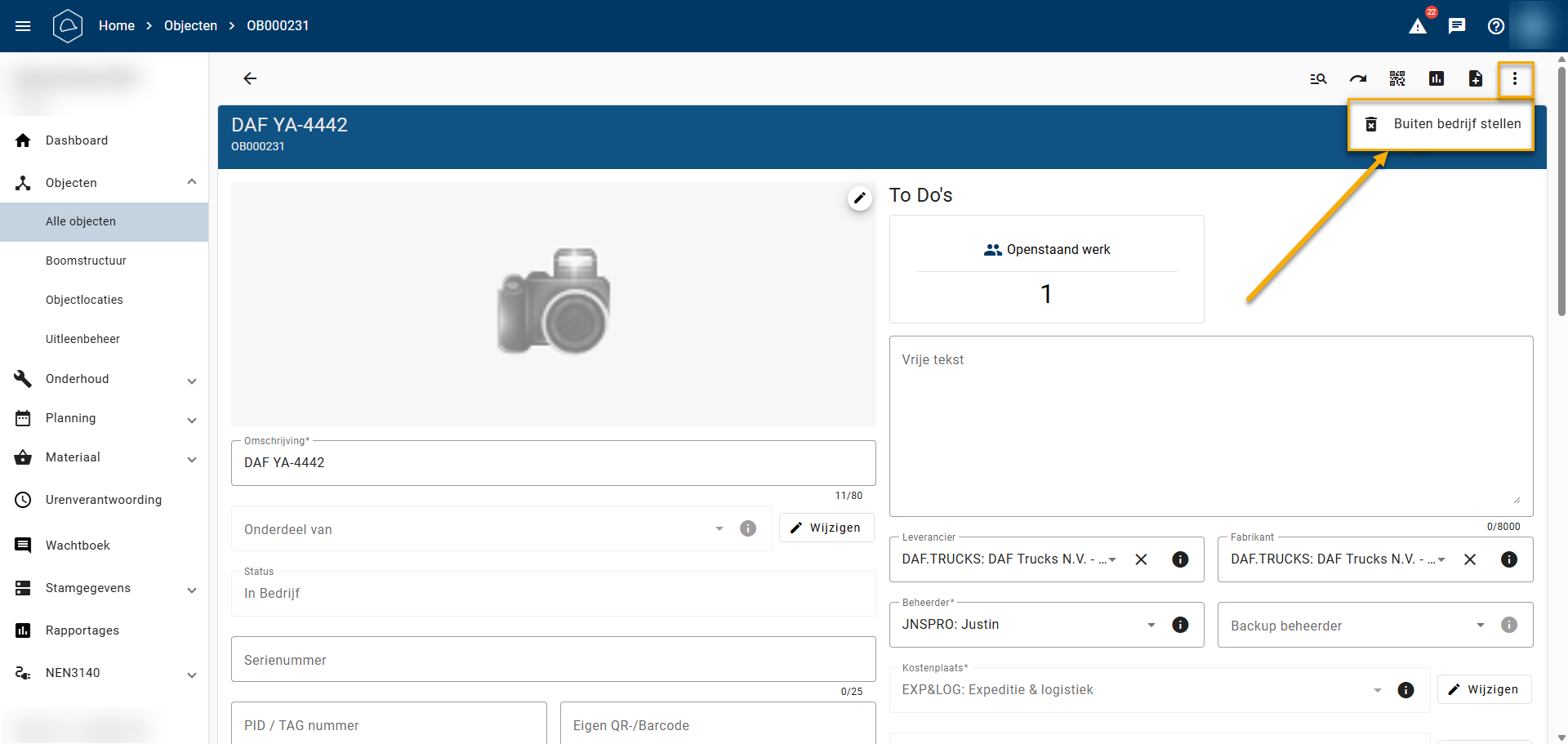1568x744 pixels.
Task: Click the back arrow button
Action: (x=250, y=78)
